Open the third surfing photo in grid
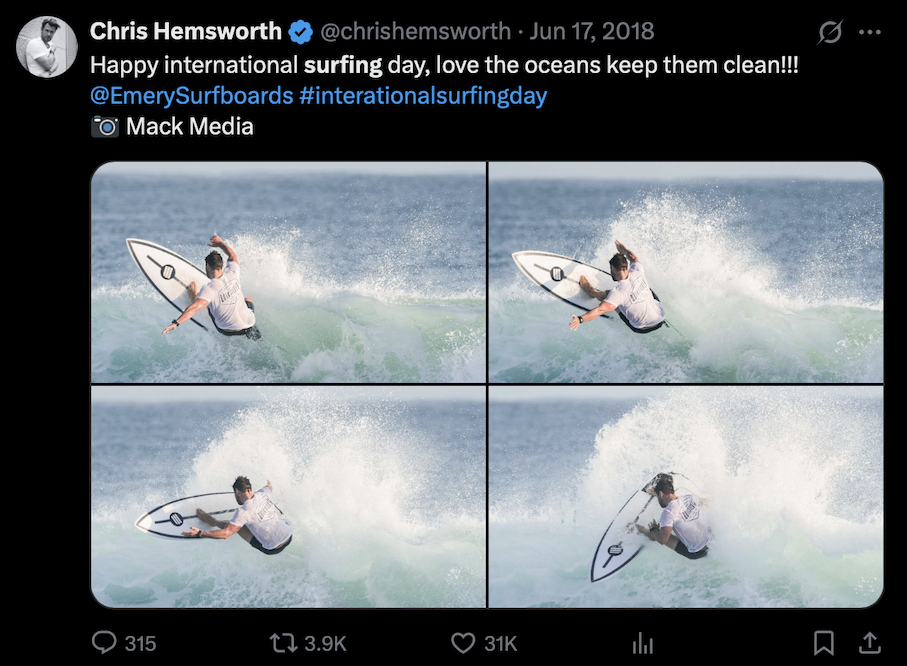 [x=289, y=497]
